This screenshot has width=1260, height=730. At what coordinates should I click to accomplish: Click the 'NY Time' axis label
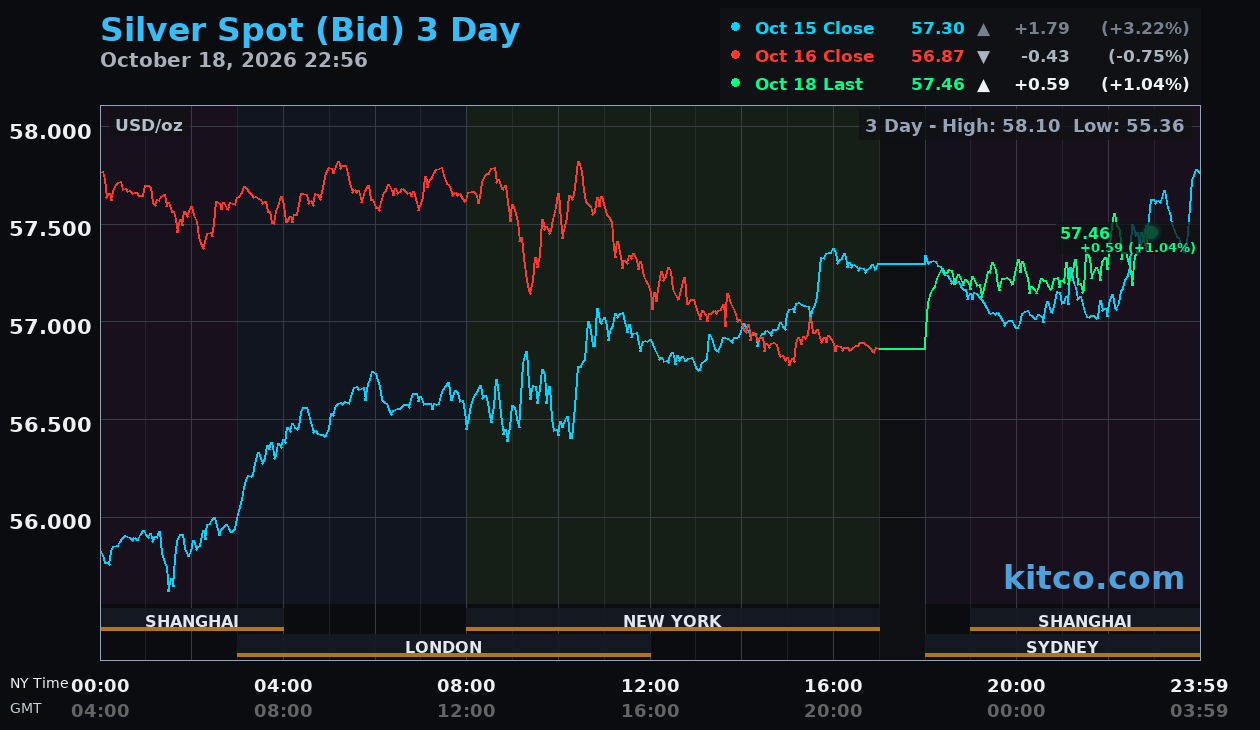tap(39, 683)
